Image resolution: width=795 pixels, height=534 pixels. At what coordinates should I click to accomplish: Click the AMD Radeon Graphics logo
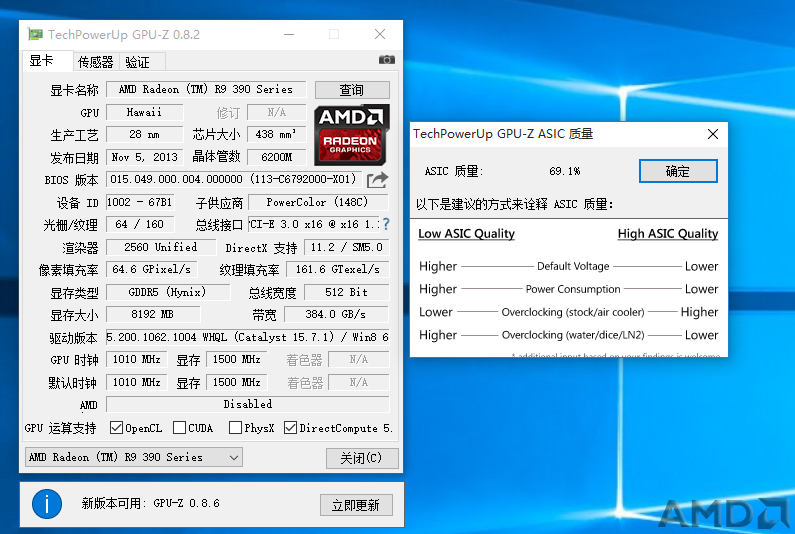tap(352, 134)
